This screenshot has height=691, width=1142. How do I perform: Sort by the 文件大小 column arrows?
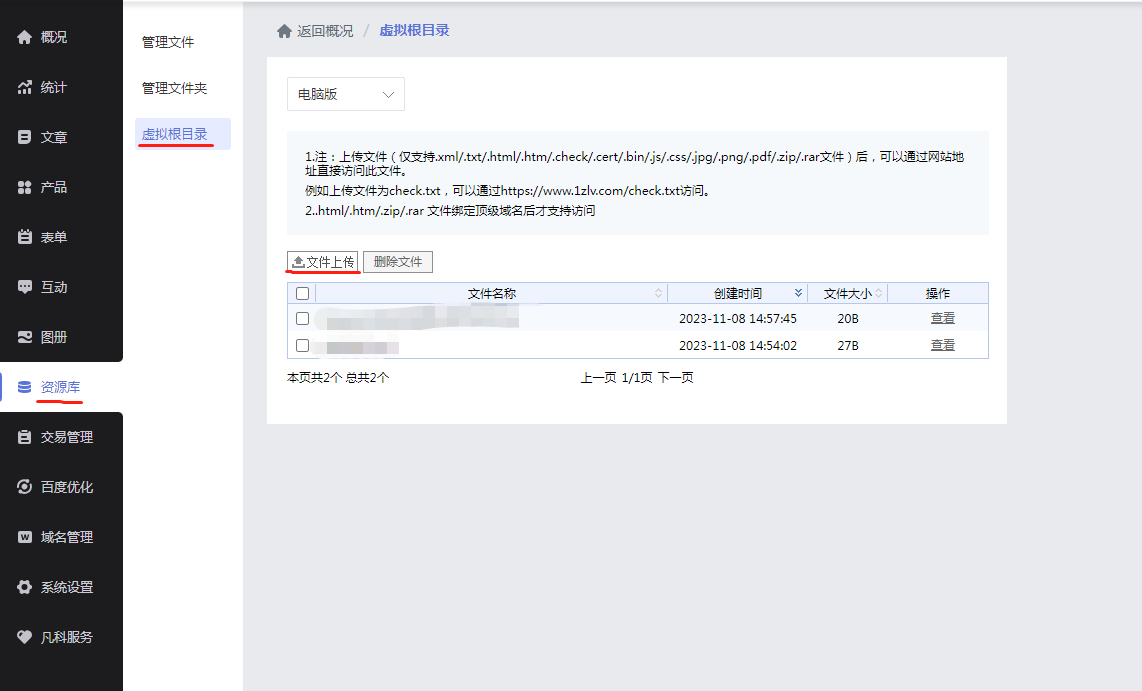point(878,293)
